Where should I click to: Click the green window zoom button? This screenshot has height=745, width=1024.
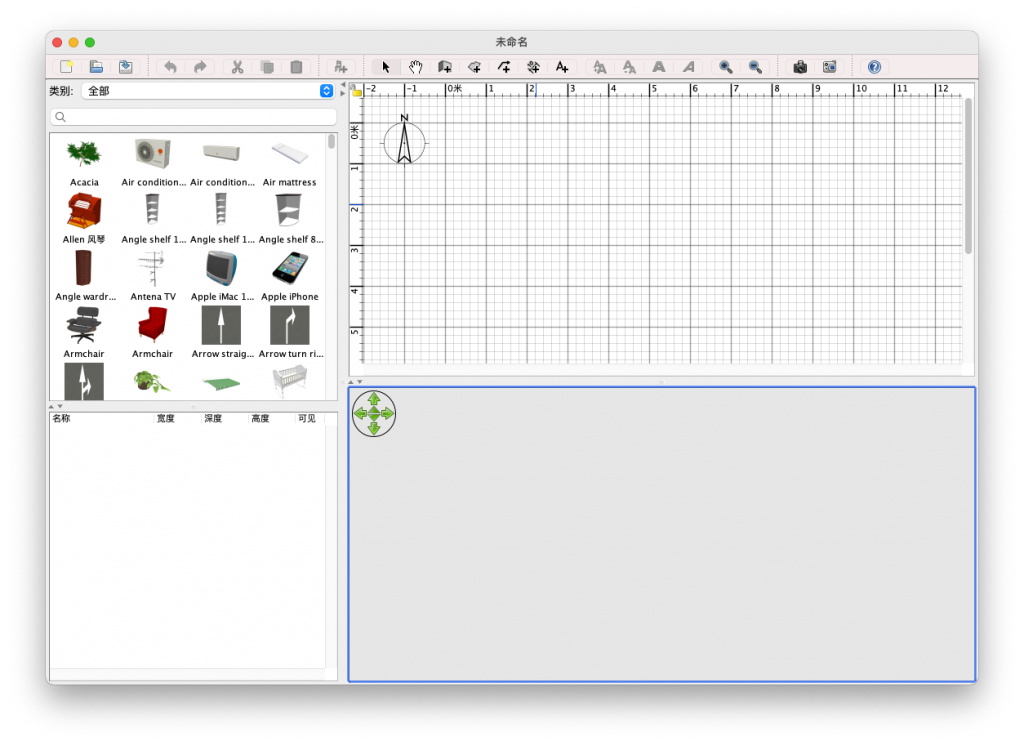click(90, 42)
